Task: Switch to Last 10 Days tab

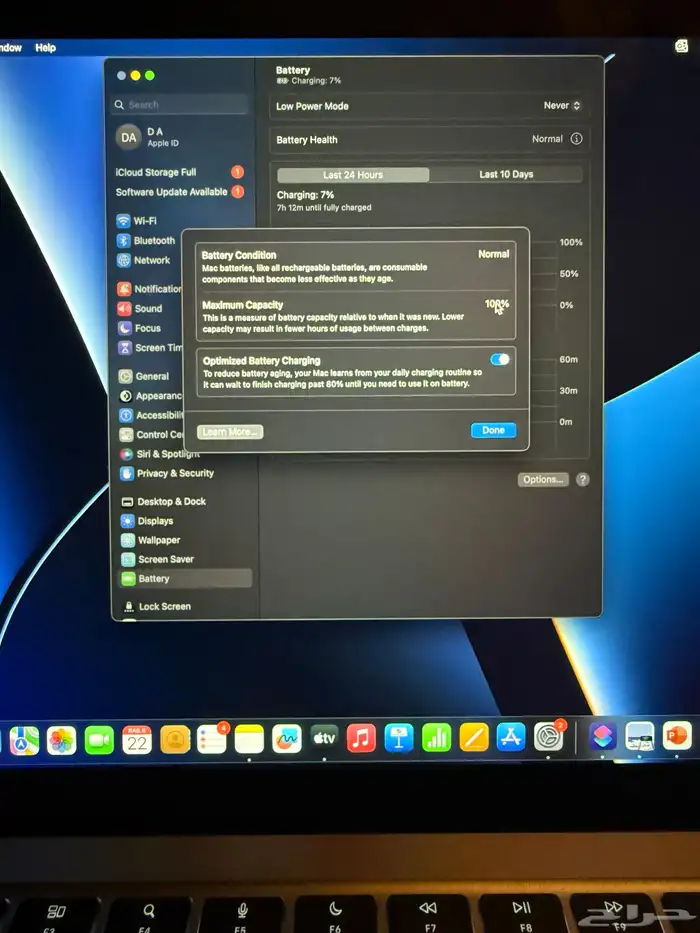Action: 506,174
